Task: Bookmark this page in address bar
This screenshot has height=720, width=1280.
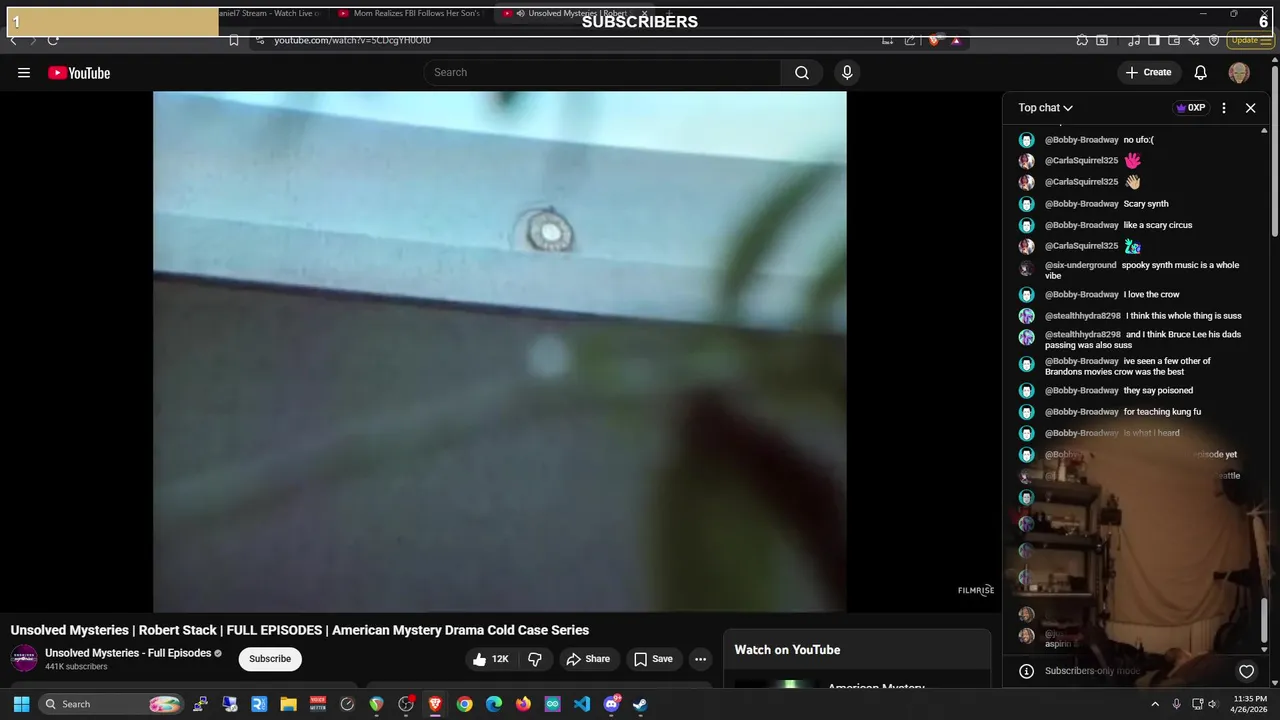Action: tap(233, 40)
